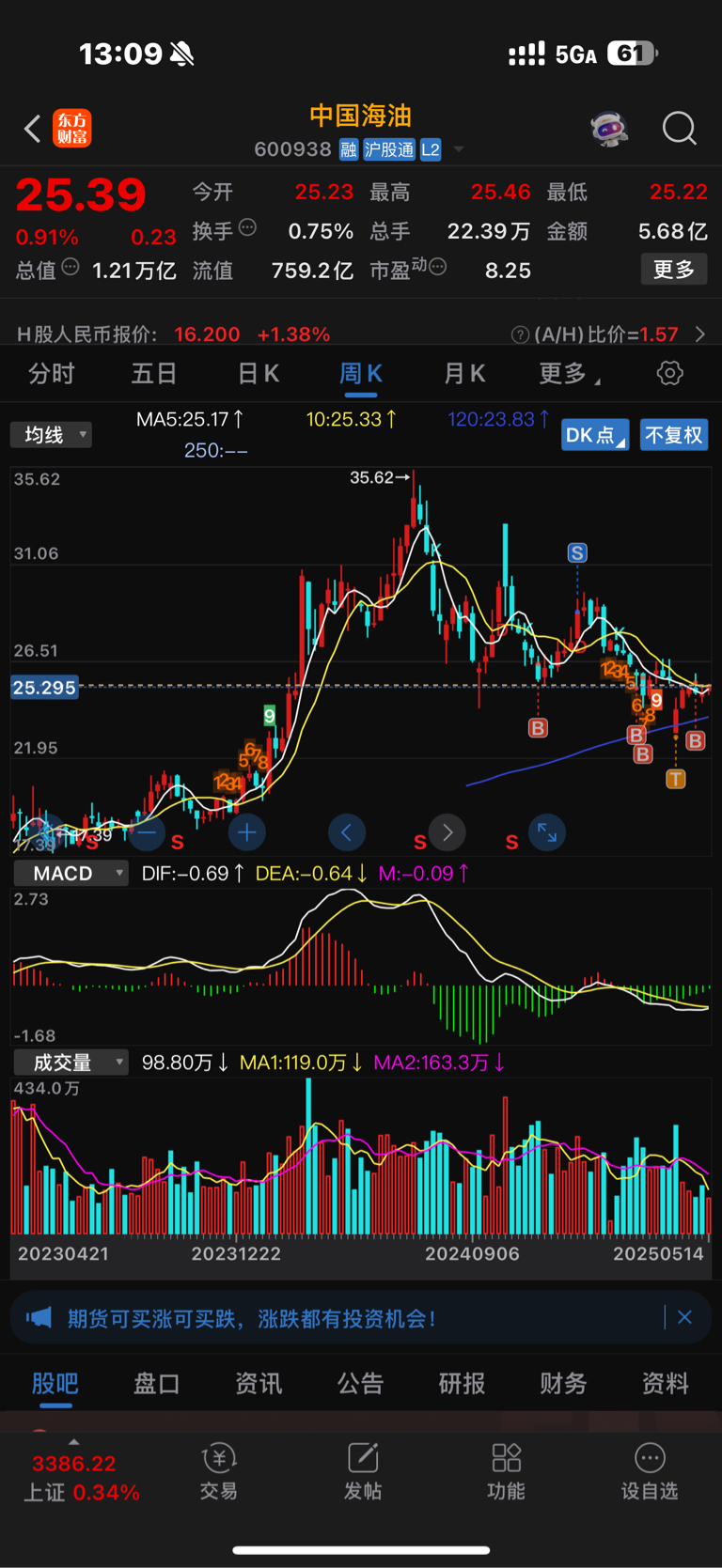Switch to 月K chart tab
The image size is (722, 1568).
463,374
